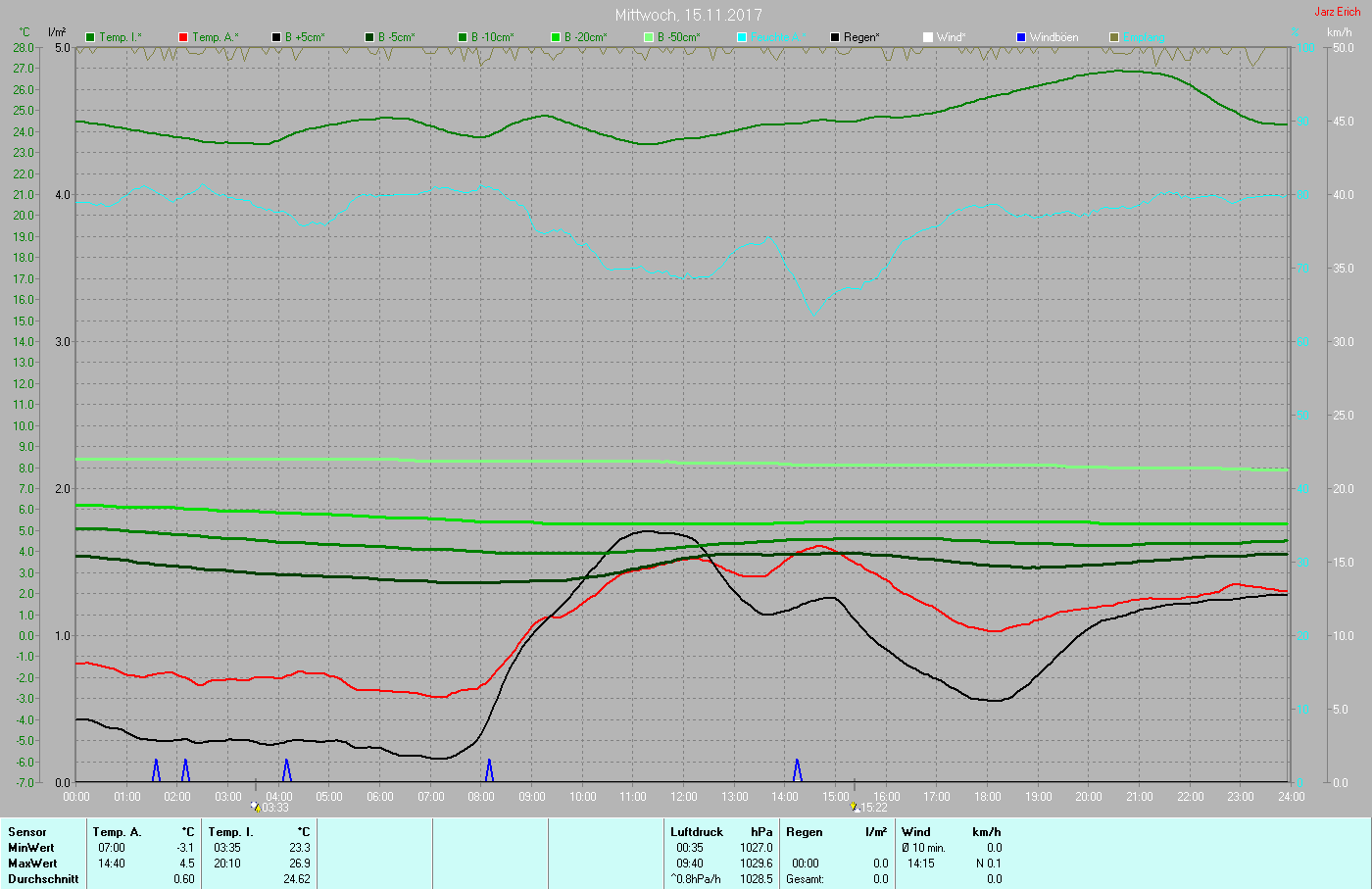Click the blue wind gust spike near 08:00
This screenshot has width=1372, height=889.
(489, 770)
